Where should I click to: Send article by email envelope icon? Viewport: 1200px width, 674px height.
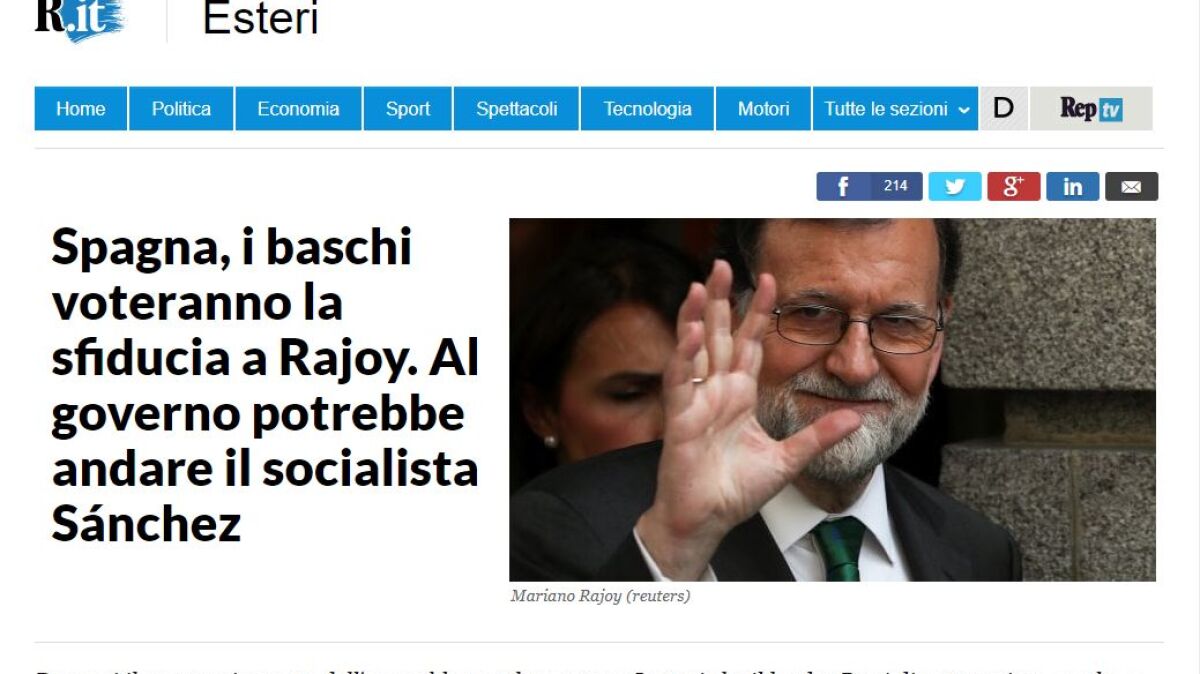[1132, 187]
